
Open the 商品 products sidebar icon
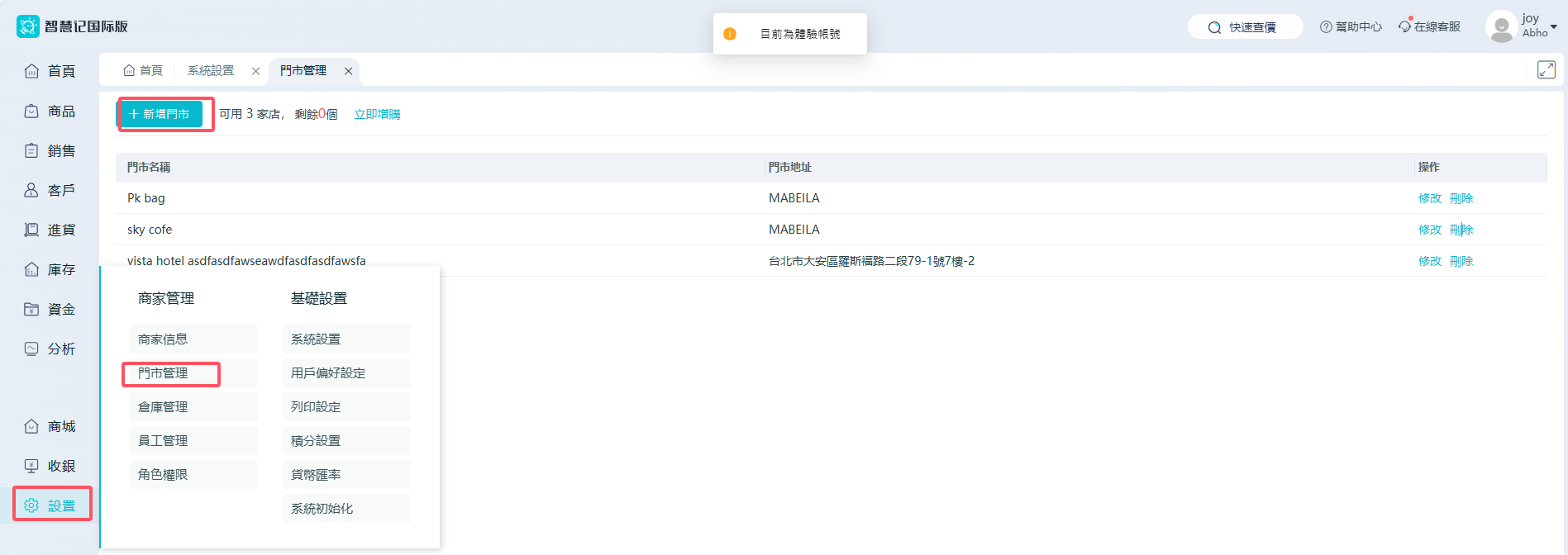point(31,111)
